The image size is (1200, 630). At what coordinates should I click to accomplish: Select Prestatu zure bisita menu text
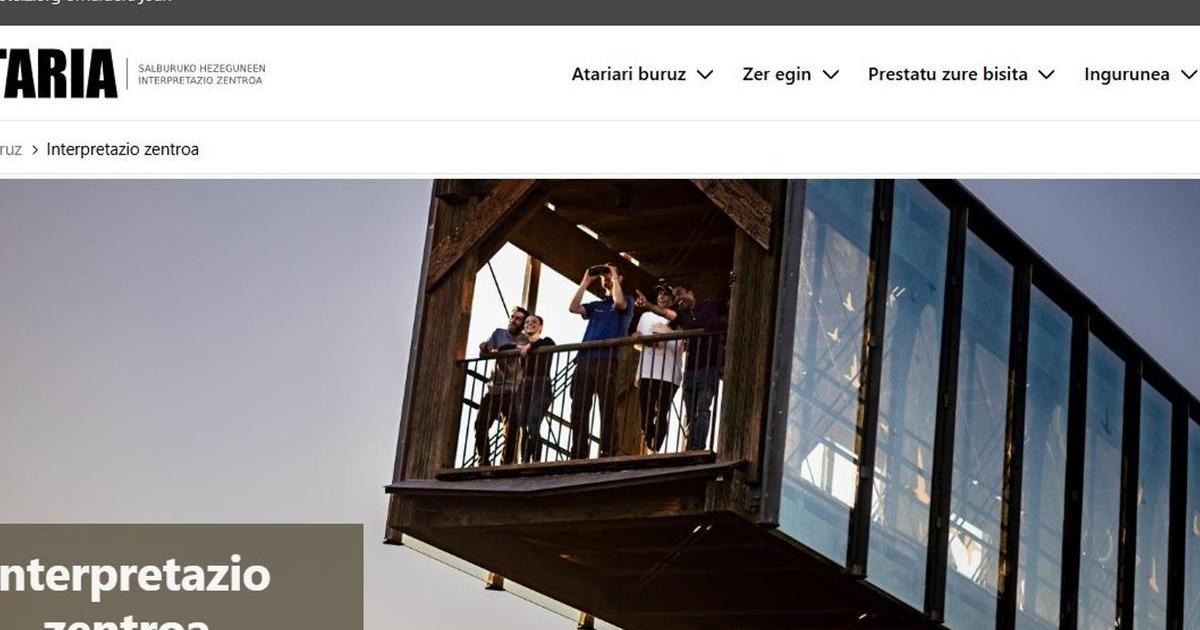[x=948, y=74]
